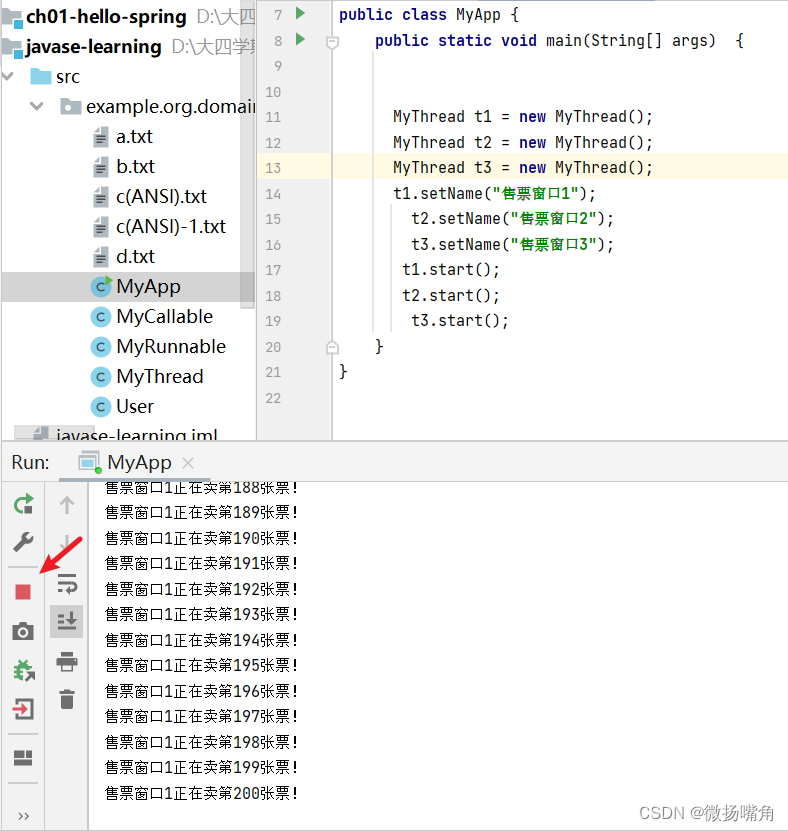Click the User class icon
The image size is (788, 831).
[x=101, y=407]
